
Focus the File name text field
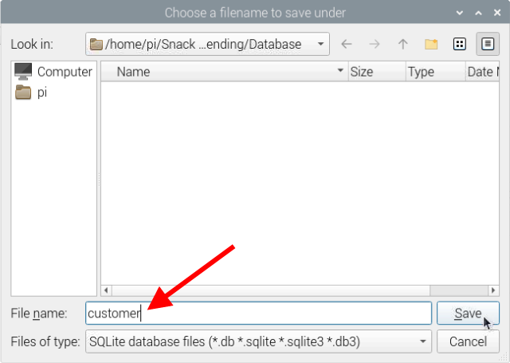pyautogui.click(x=258, y=313)
